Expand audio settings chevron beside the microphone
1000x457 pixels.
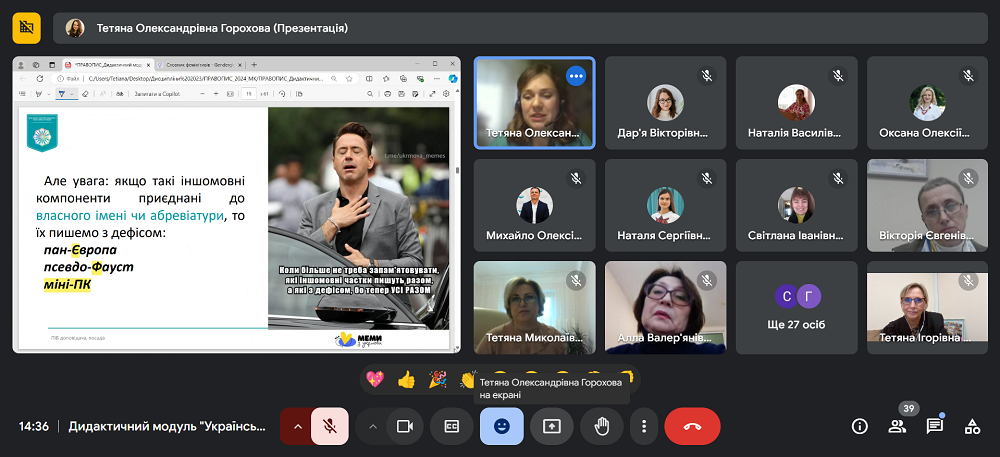coord(295,426)
